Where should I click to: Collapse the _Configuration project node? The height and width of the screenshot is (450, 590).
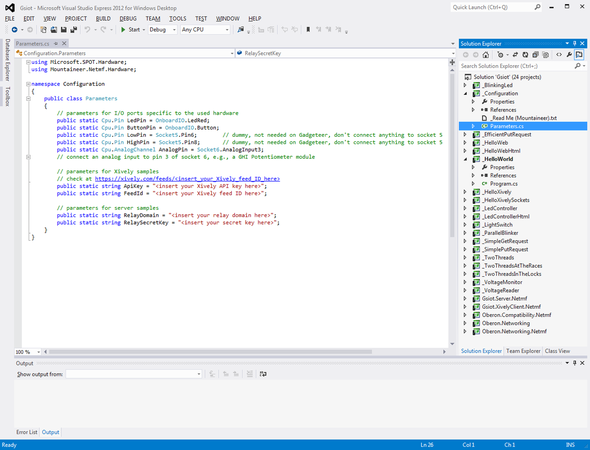click(x=465, y=94)
